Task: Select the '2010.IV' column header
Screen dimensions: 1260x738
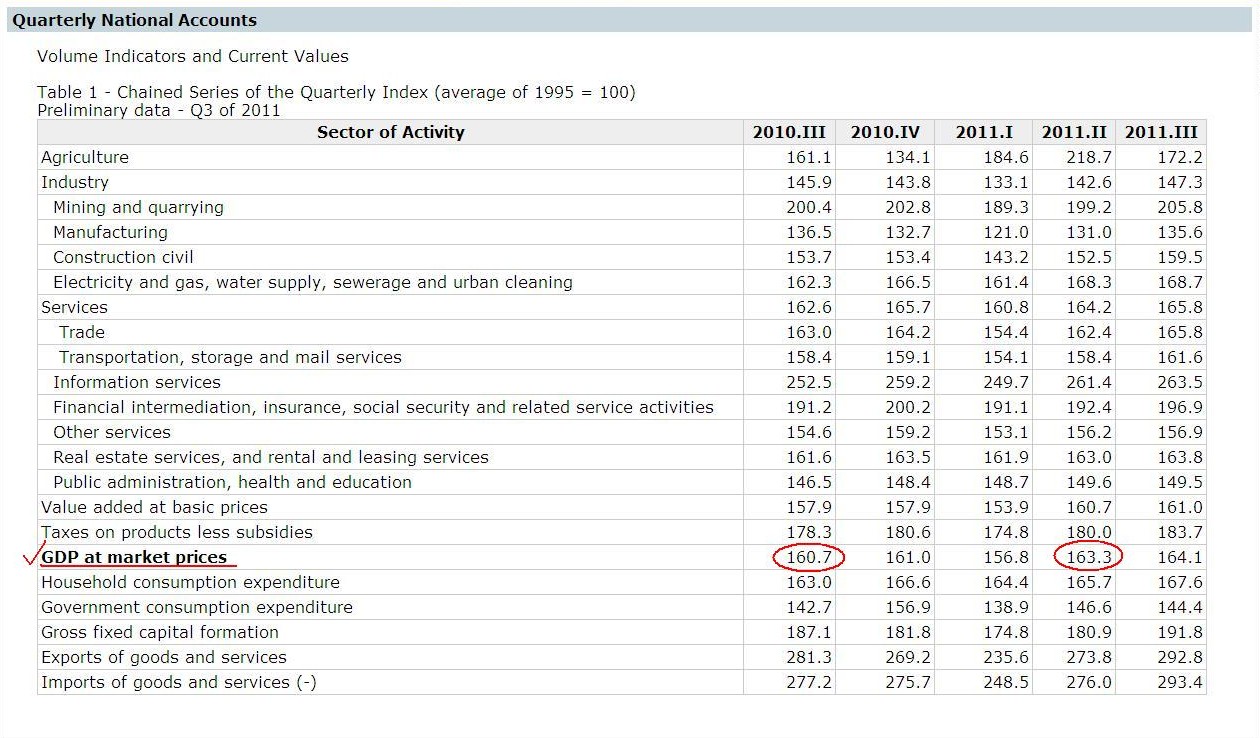Action: click(x=885, y=132)
